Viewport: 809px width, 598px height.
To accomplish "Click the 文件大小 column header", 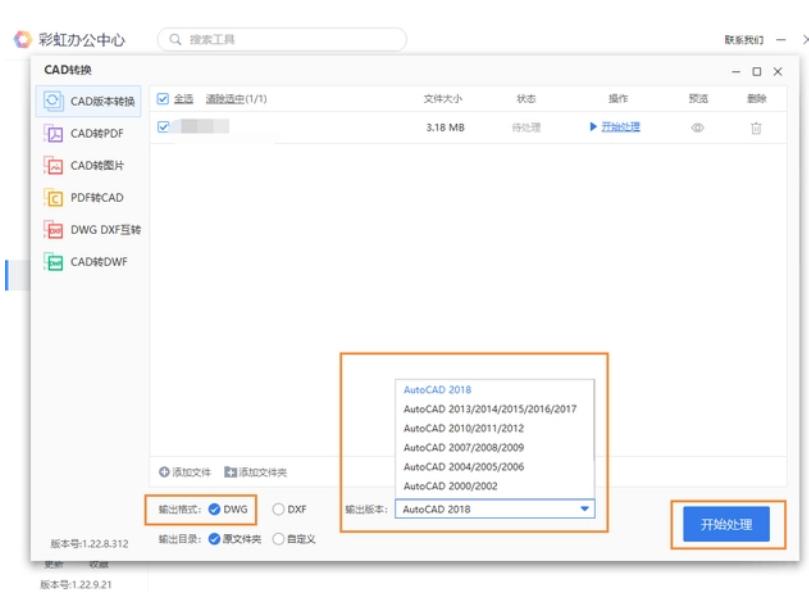I will 443,99.
